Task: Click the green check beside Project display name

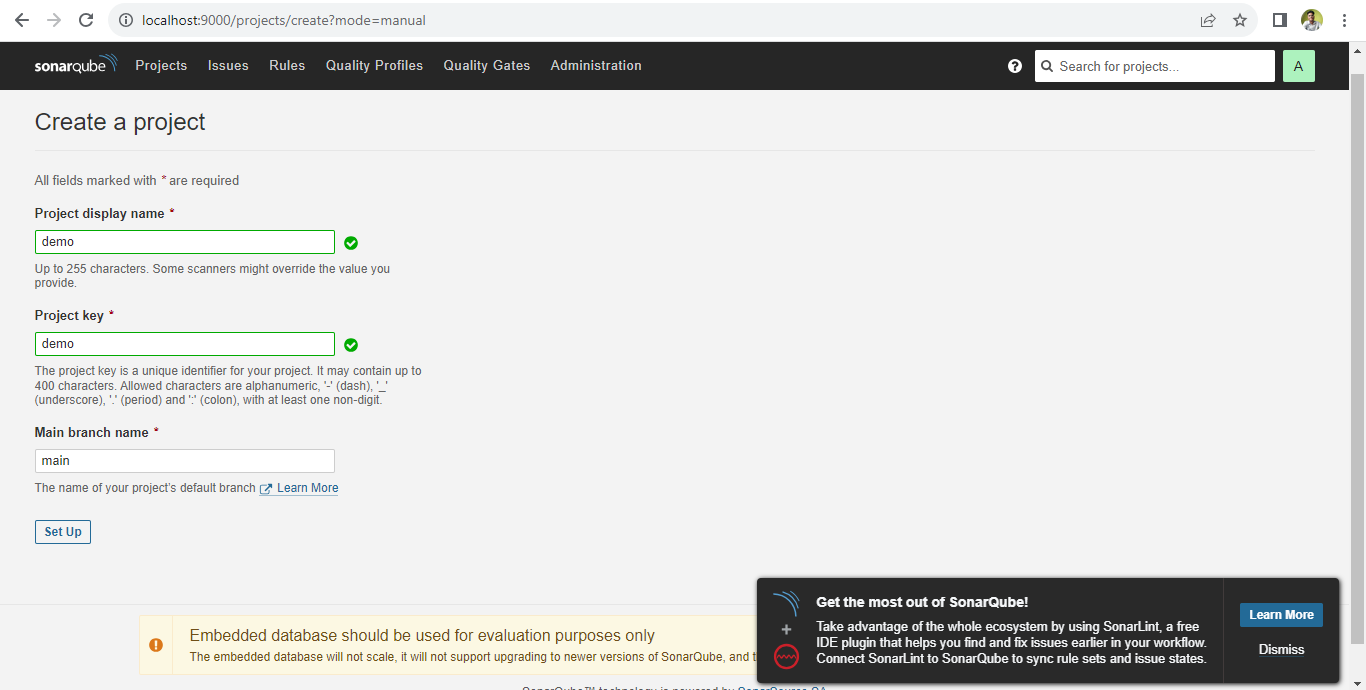Action: pos(351,243)
